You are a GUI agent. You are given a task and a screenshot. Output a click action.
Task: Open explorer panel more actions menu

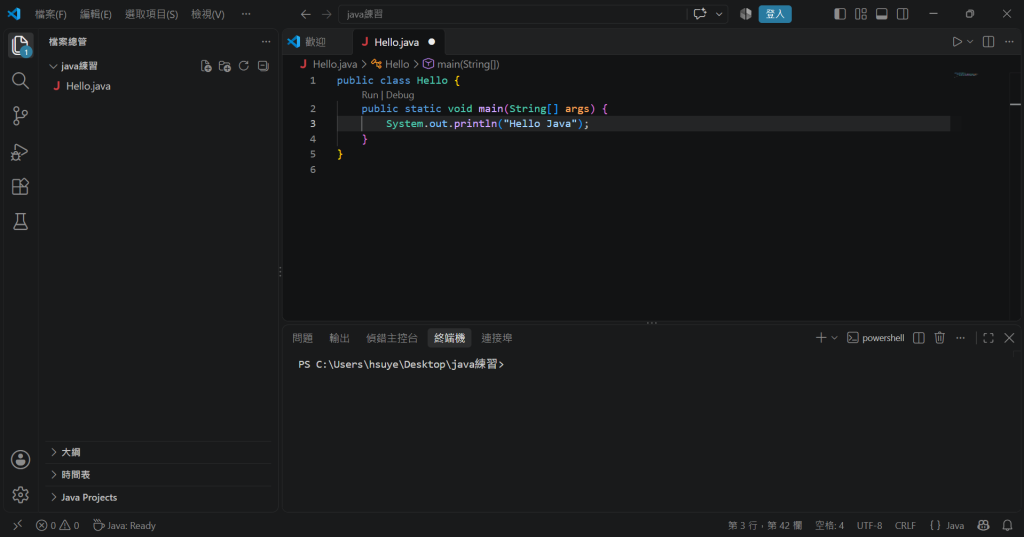[x=266, y=42]
